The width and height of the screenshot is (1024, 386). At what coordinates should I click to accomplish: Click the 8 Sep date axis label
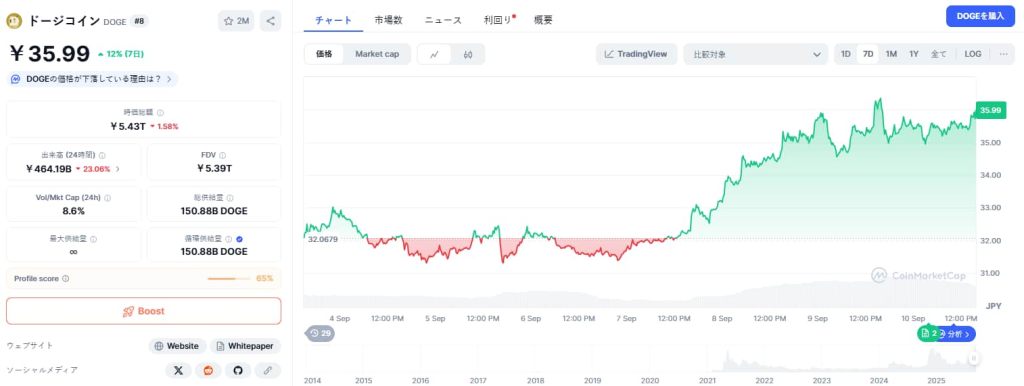click(722, 318)
